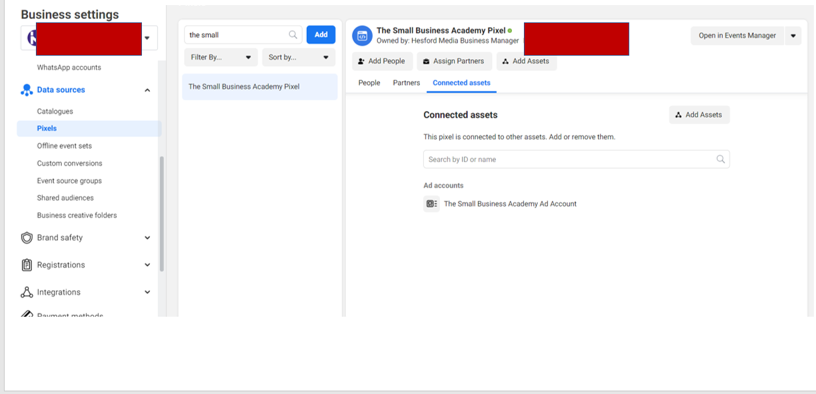Click the magnifier in the Search by ID field
This screenshot has height=394, width=816.
(x=721, y=159)
